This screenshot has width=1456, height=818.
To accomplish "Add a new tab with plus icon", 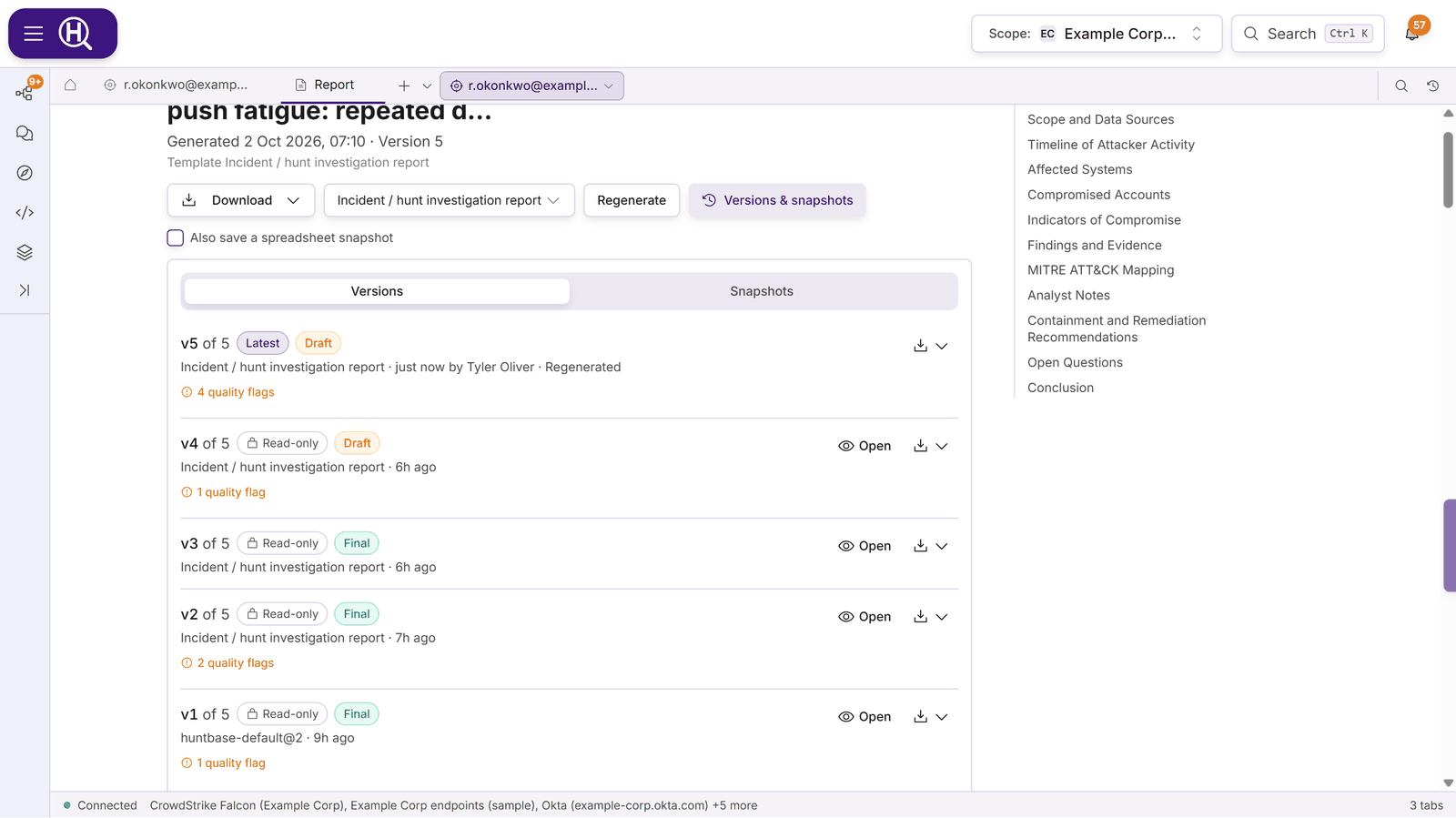I will point(404,86).
